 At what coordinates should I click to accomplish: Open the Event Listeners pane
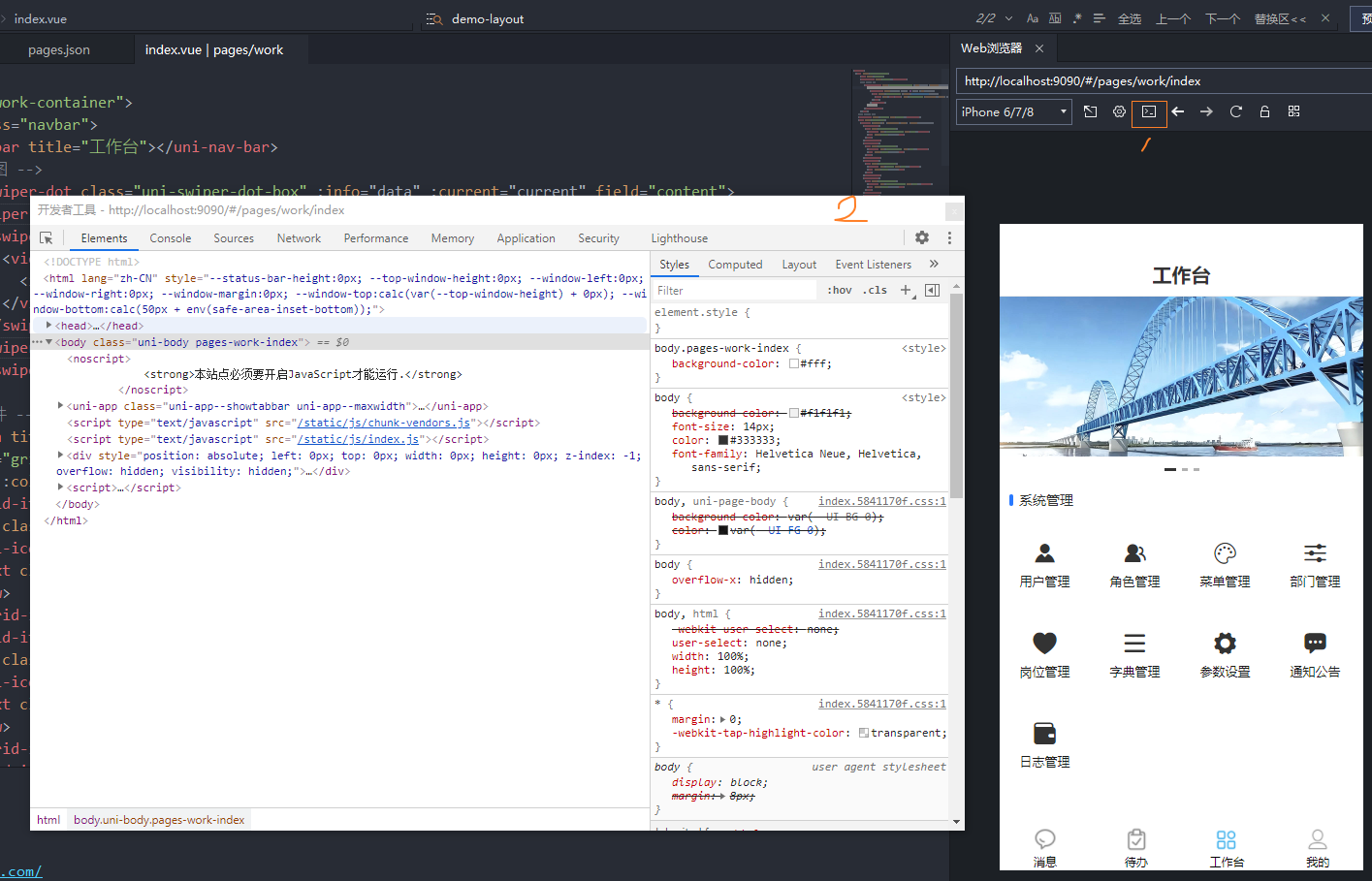point(874,265)
